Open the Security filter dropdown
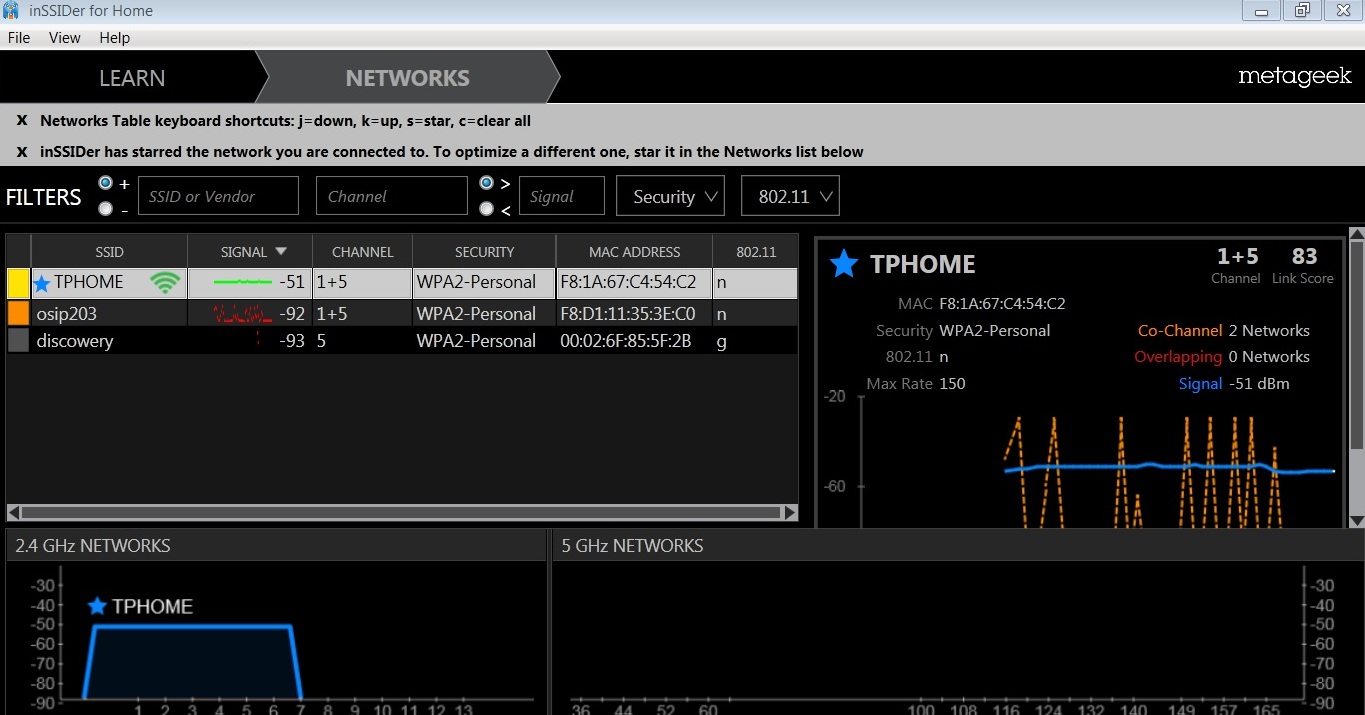Screen dimensions: 1365x715 [671, 196]
